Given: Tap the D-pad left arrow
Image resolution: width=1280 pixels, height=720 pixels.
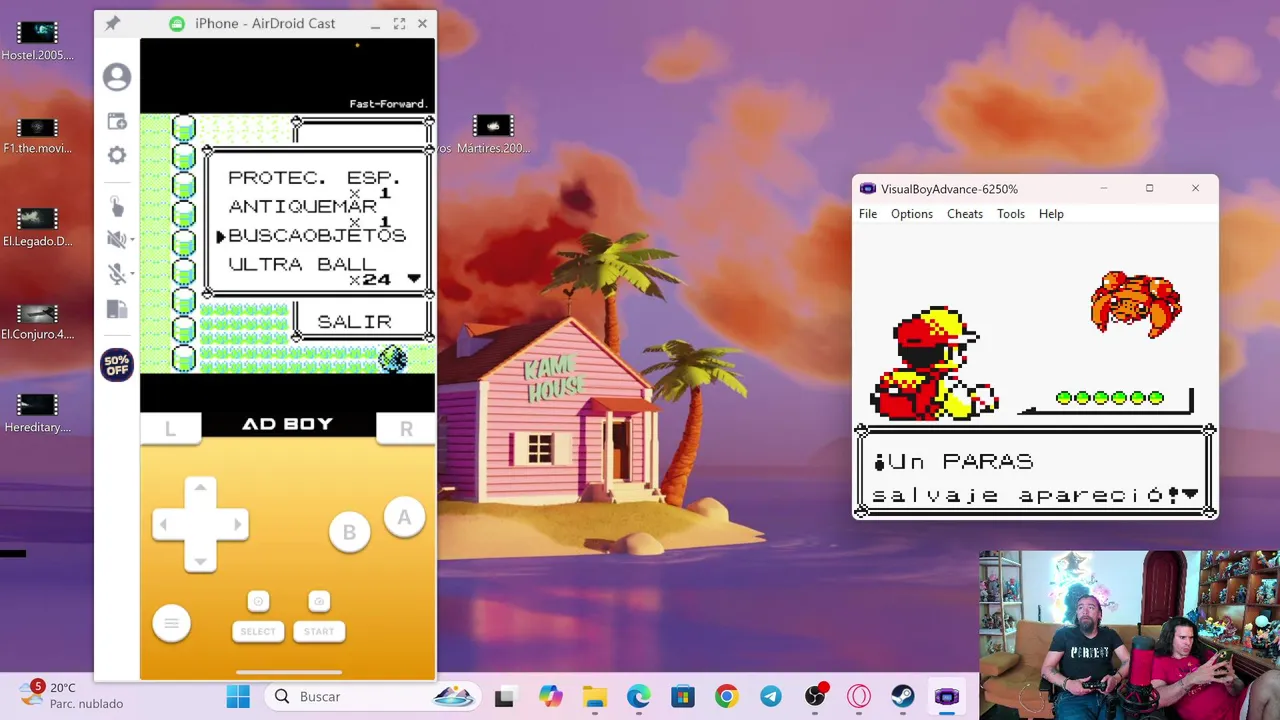Looking at the screenshot, I should point(163,525).
